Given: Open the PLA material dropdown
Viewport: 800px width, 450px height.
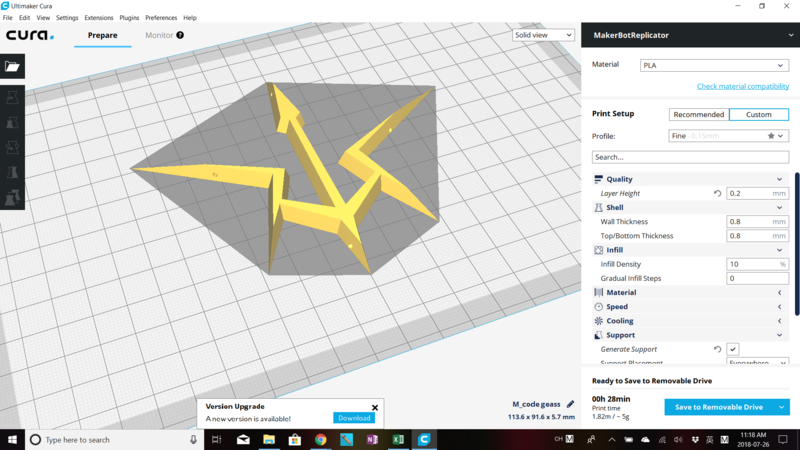Looking at the screenshot, I should (714, 65).
